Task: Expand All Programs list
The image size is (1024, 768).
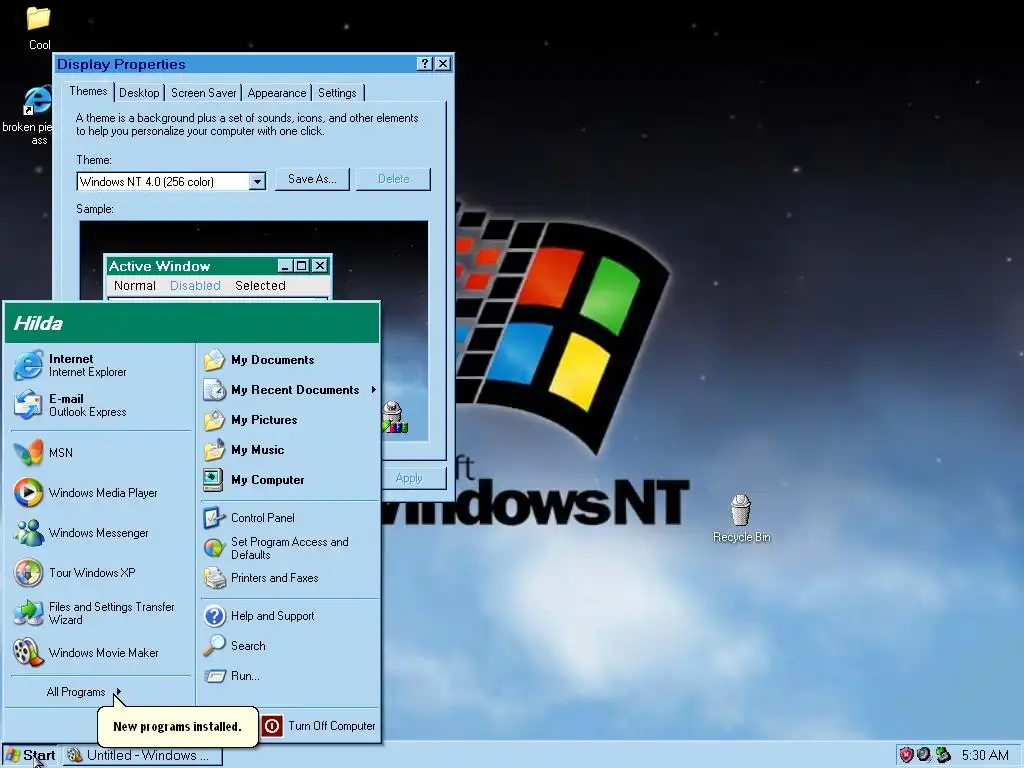Action: tap(84, 692)
